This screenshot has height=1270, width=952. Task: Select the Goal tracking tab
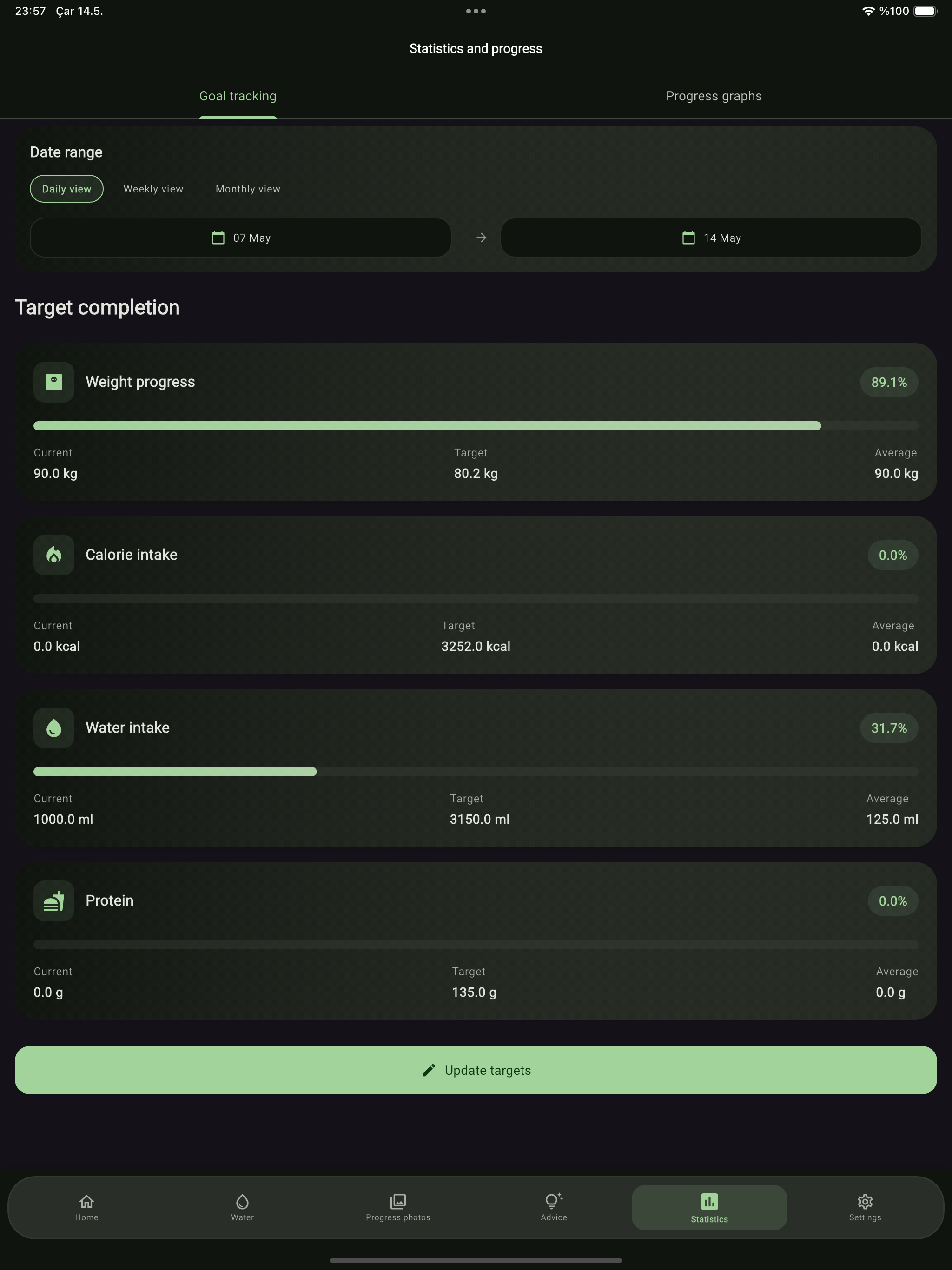[x=238, y=96]
